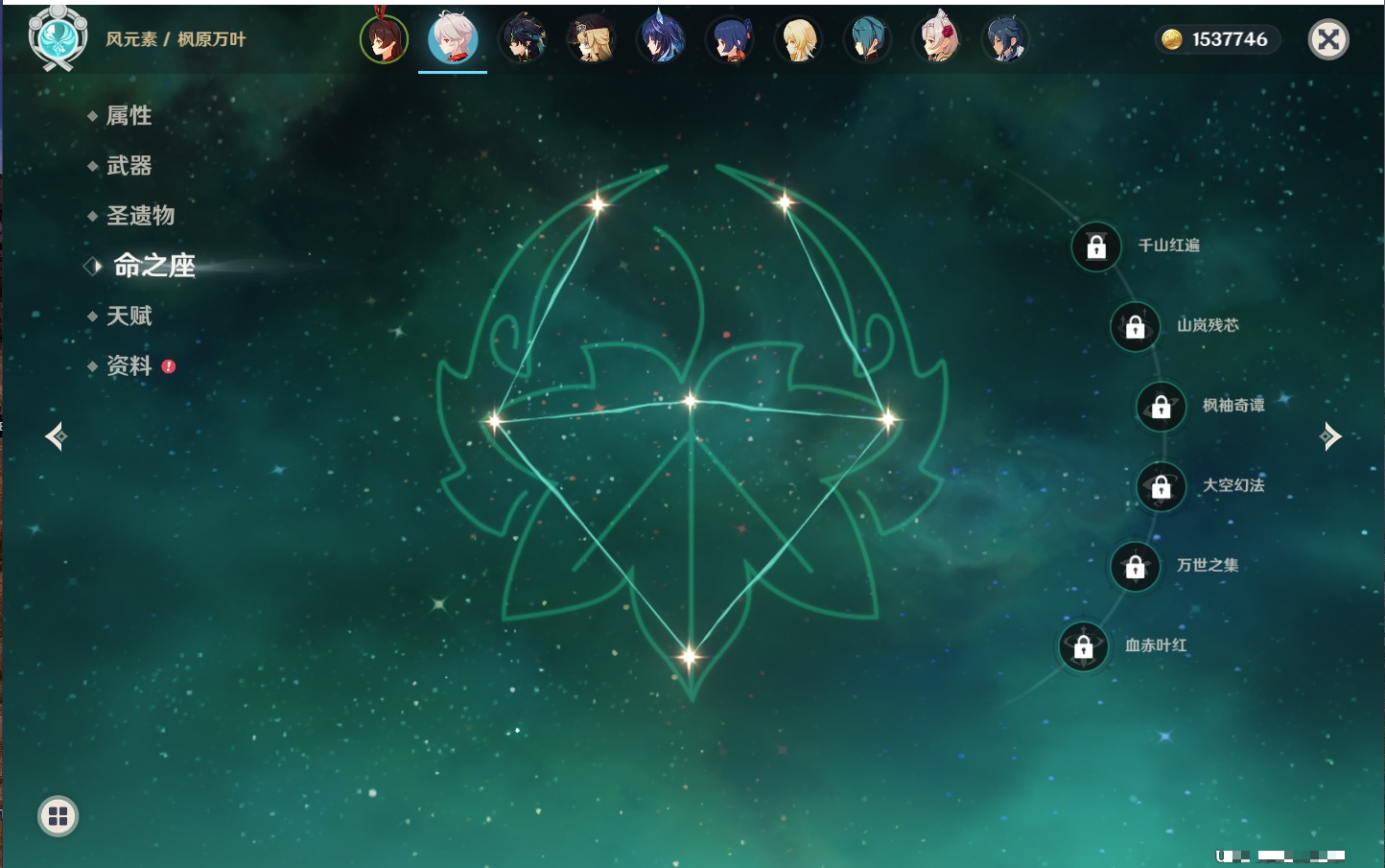Select the 命之座 constellation menu
The height and width of the screenshot is (868, 1385).
tap(154, 266)
